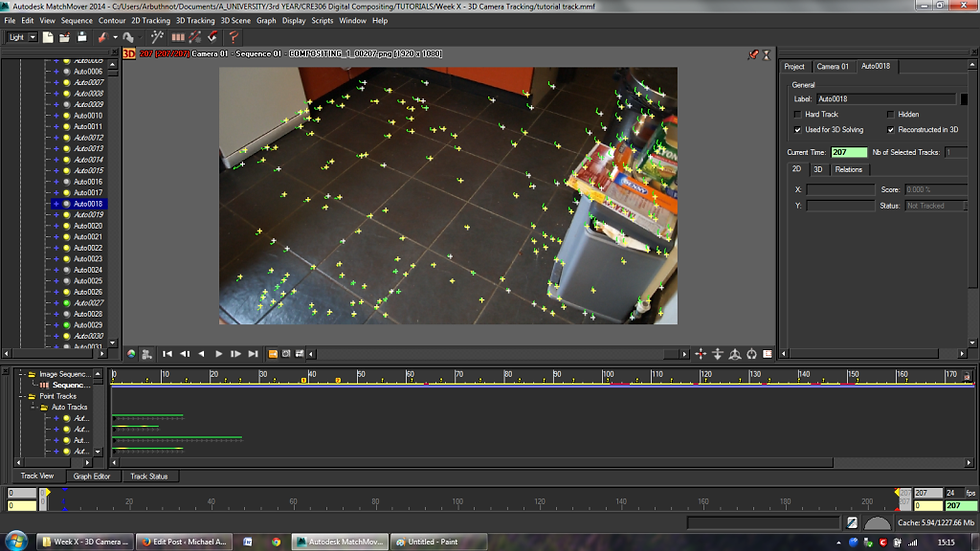Click the 3D axis rotate icon below viewport
Screen dimensions: 980x551
pyautogui.click(x=735, y=354)
